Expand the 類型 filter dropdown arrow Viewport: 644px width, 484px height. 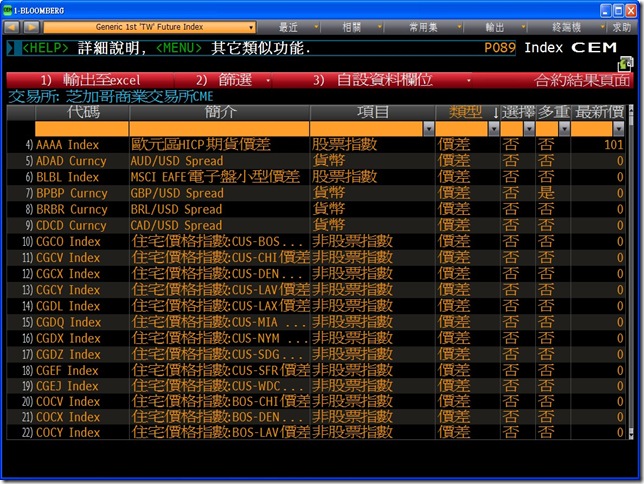494,129
